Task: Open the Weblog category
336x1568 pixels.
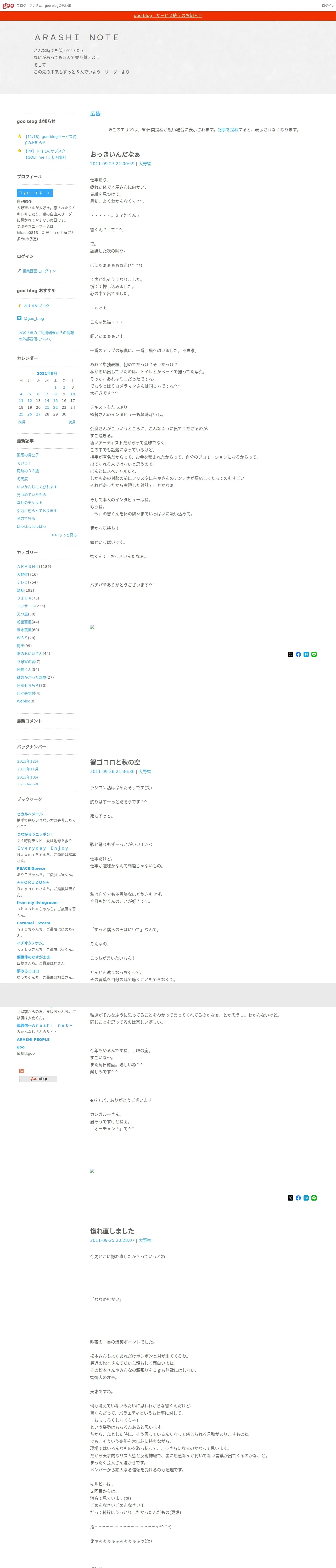Action: pyautogui.click(x=24, y=701)
